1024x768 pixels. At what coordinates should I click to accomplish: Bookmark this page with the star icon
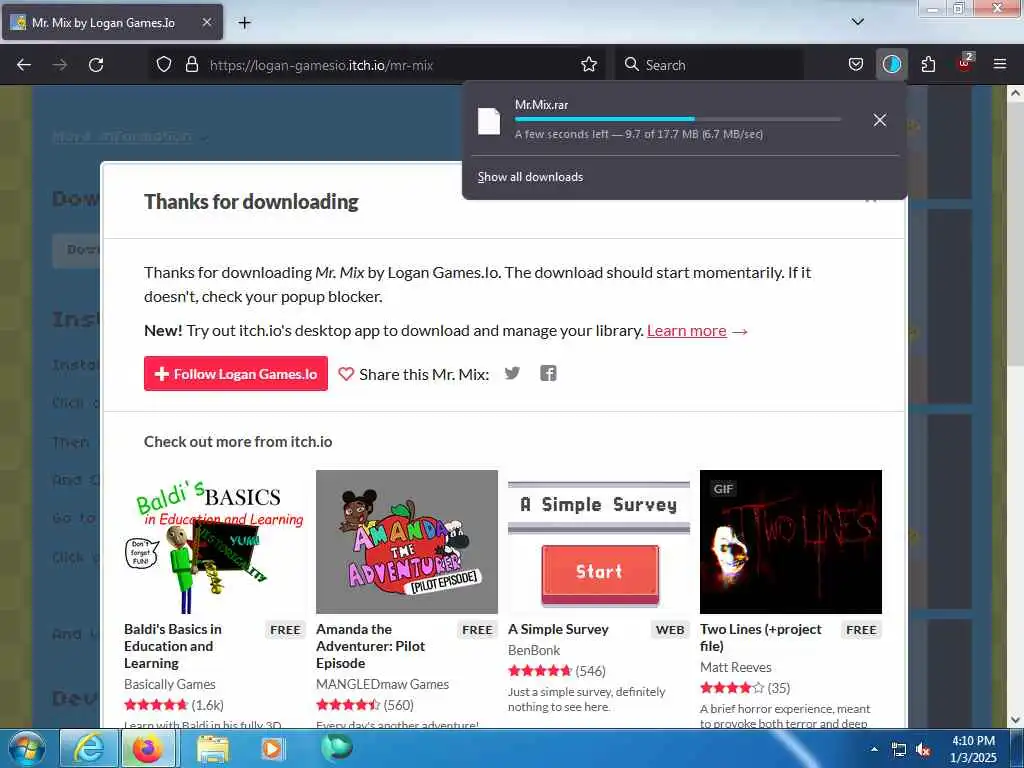[x=588, y=65]
